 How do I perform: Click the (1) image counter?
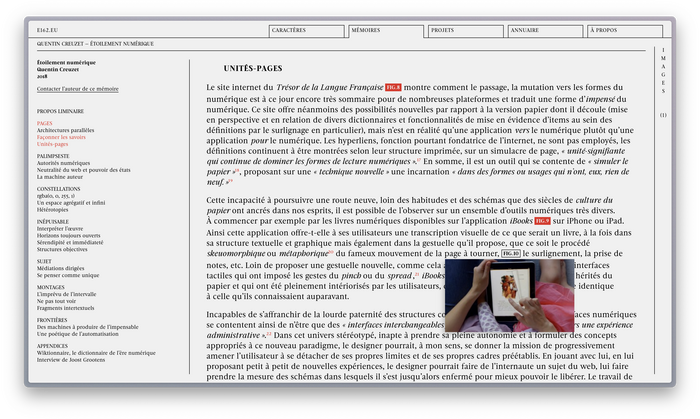[663, 115]
